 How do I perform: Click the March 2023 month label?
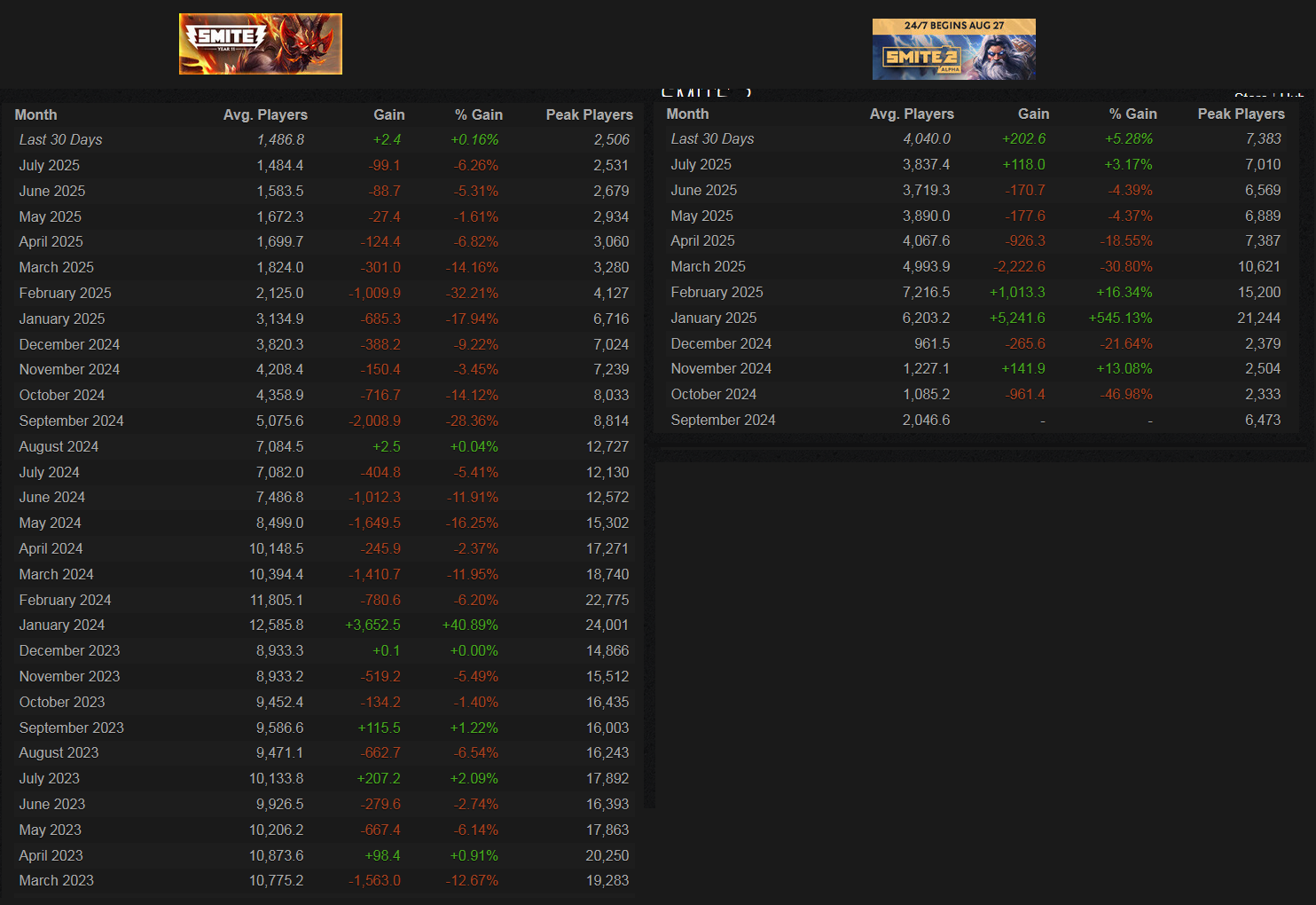point(57,880)
